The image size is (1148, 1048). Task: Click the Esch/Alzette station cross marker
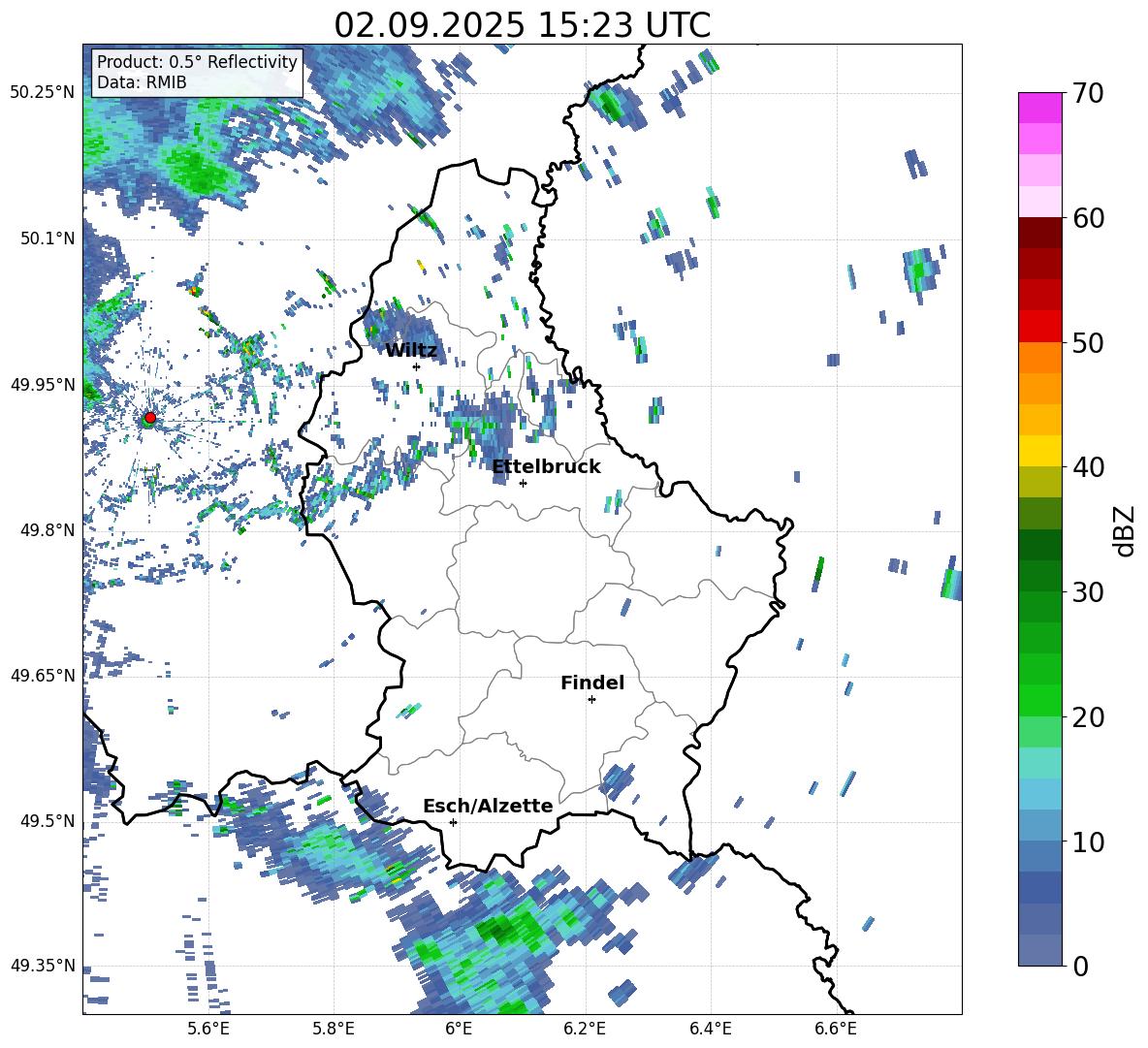click(x=453, y=822)
